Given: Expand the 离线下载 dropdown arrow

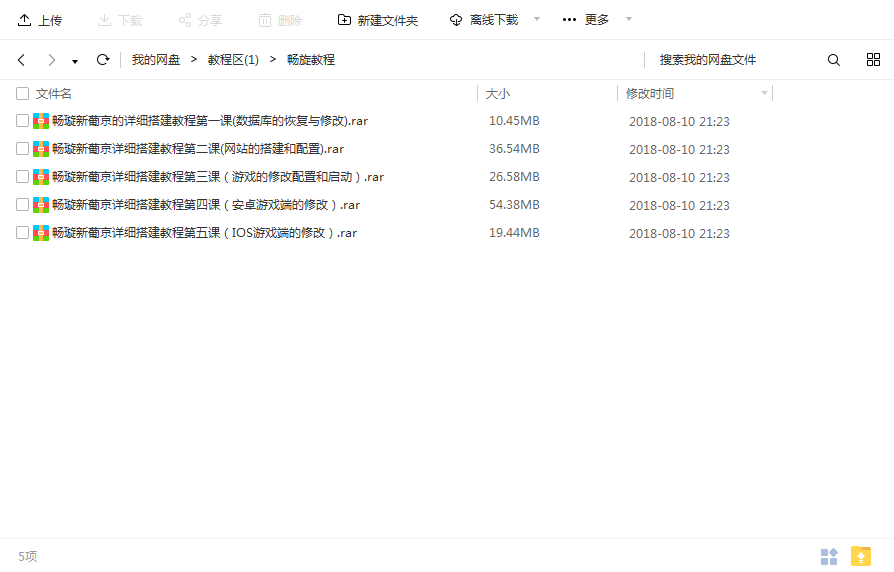Looking at the screenshot, I should (536, 20).
